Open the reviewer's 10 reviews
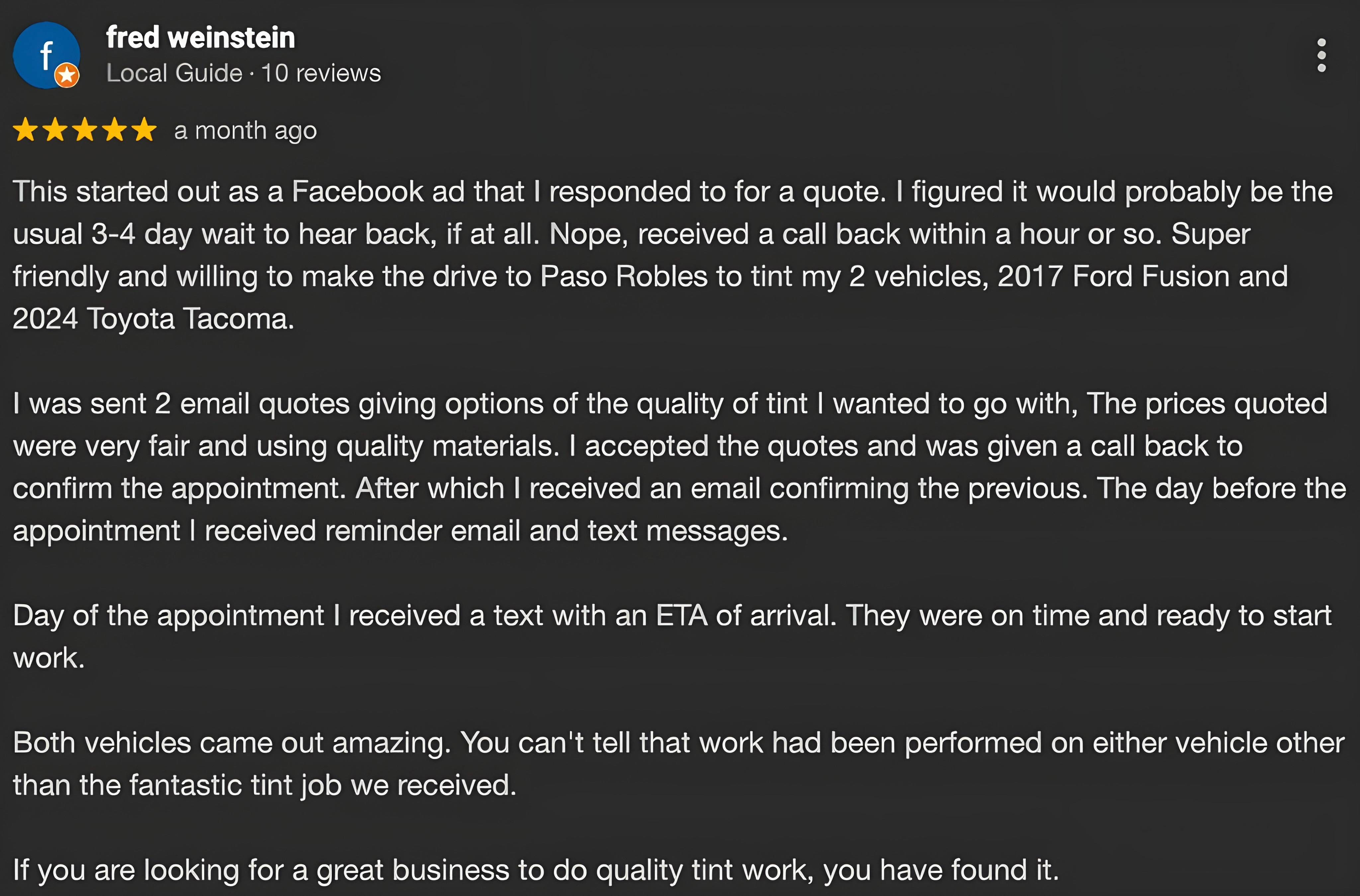Viewport: 1360px width, 896px height. [x=321, y=73]
